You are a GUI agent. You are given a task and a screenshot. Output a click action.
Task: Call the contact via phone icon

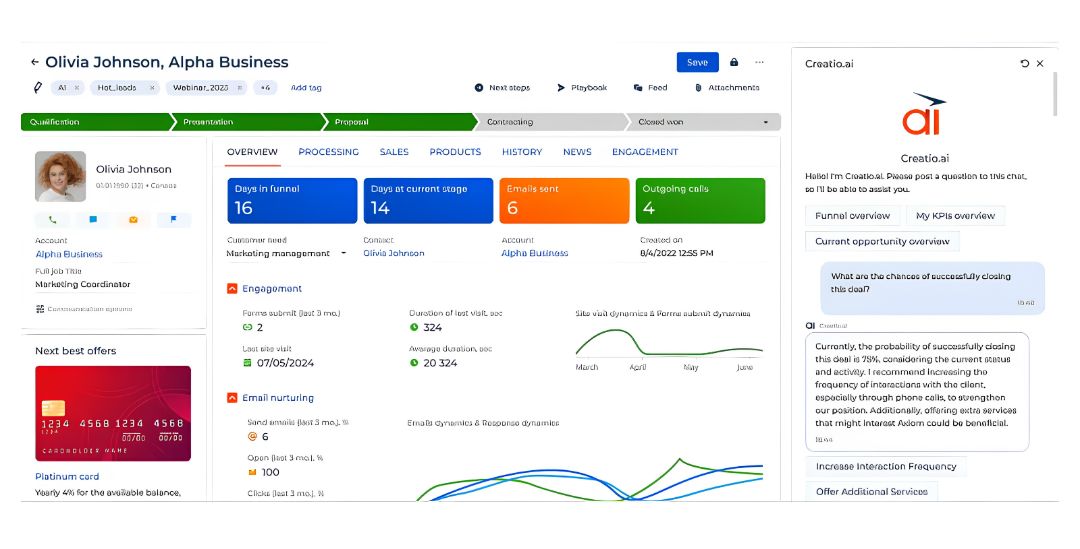(x=52, y=220)
